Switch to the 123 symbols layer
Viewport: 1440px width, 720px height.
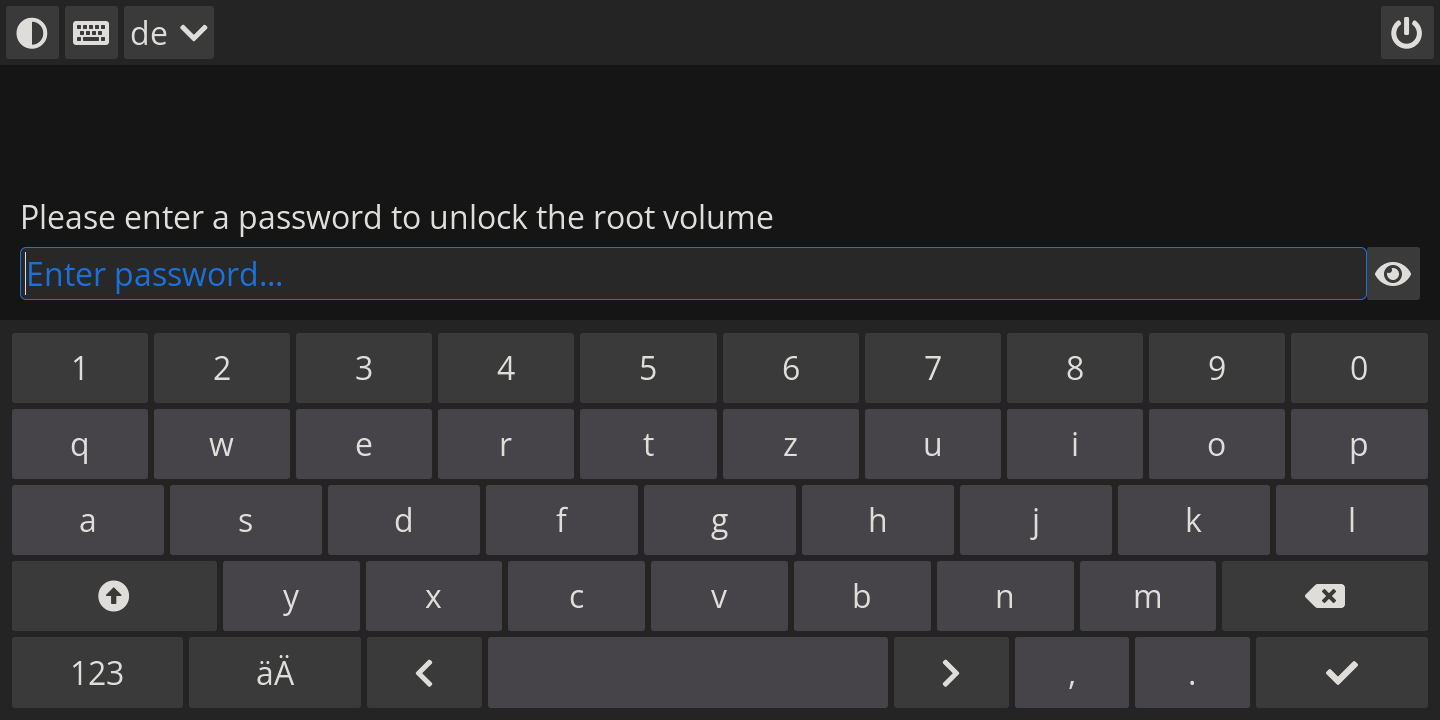click(x=97, y=673)
